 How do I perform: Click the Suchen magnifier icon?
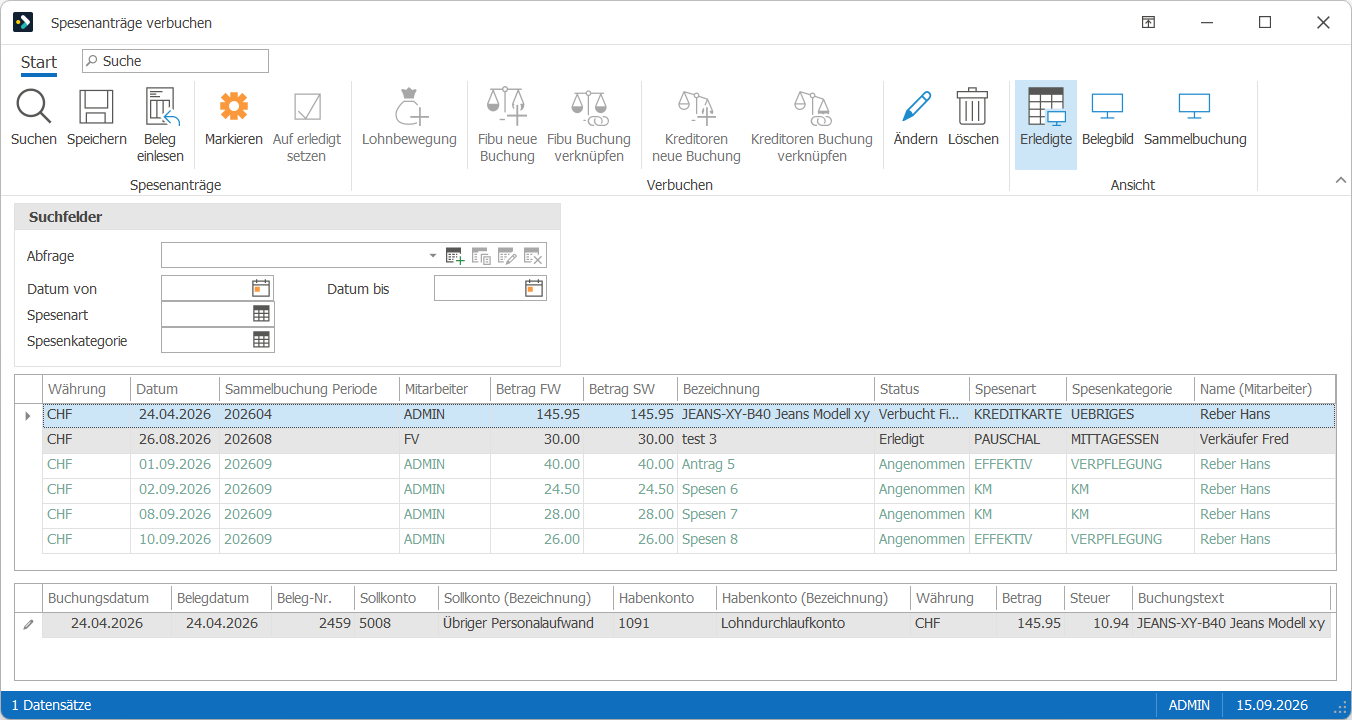coord(33,106)
